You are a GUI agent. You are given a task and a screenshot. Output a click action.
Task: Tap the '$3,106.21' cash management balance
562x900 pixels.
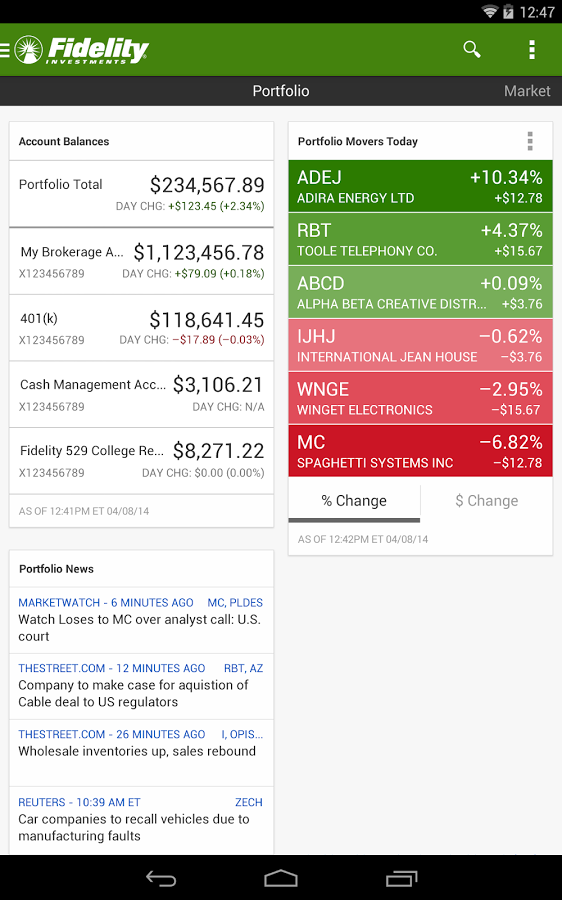coord(218,385)
